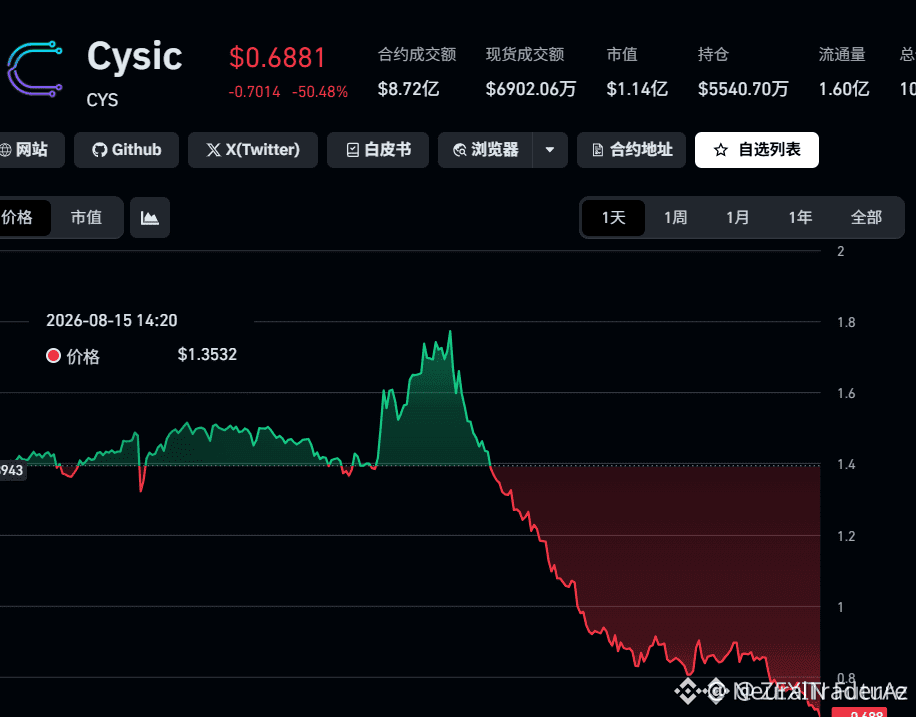Image resolution: width=916 pixels, height=717 pixels.
Task: Open the 白皮书 whitepaper button
Action: [378, 150]
